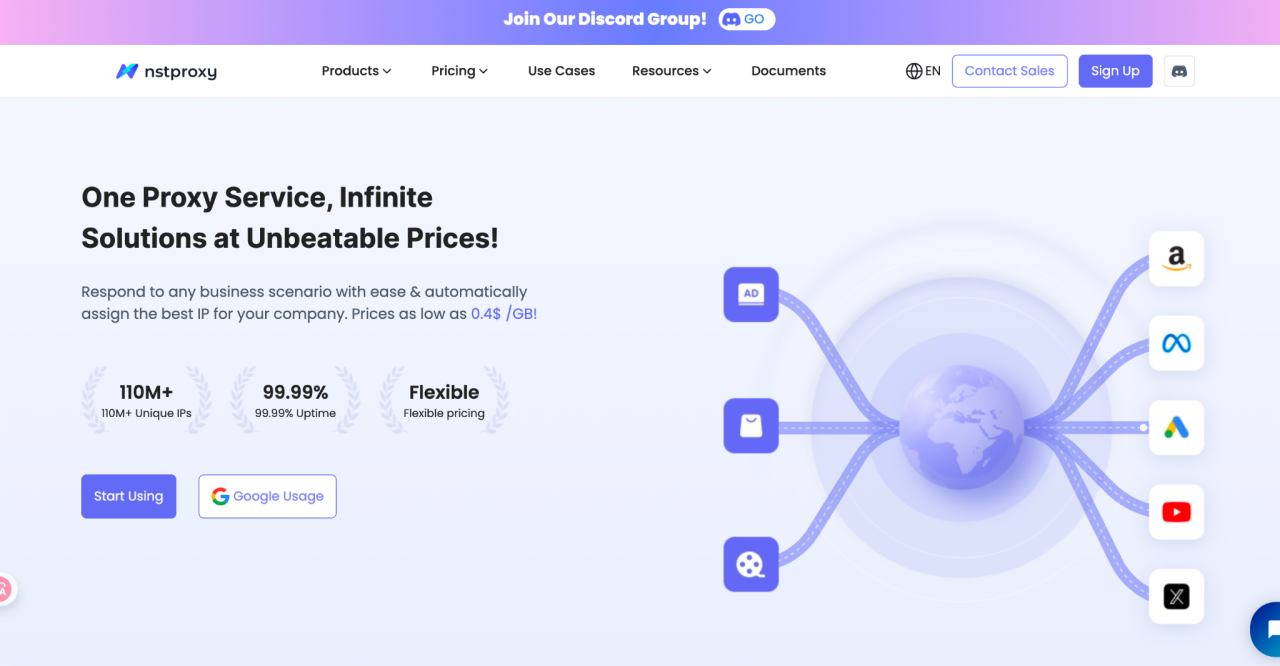This screenshot has width=1280, height=666.
Task: Click the X (Twitter) logo icon
Action: pyautogui.click(x=1176, y=597)
